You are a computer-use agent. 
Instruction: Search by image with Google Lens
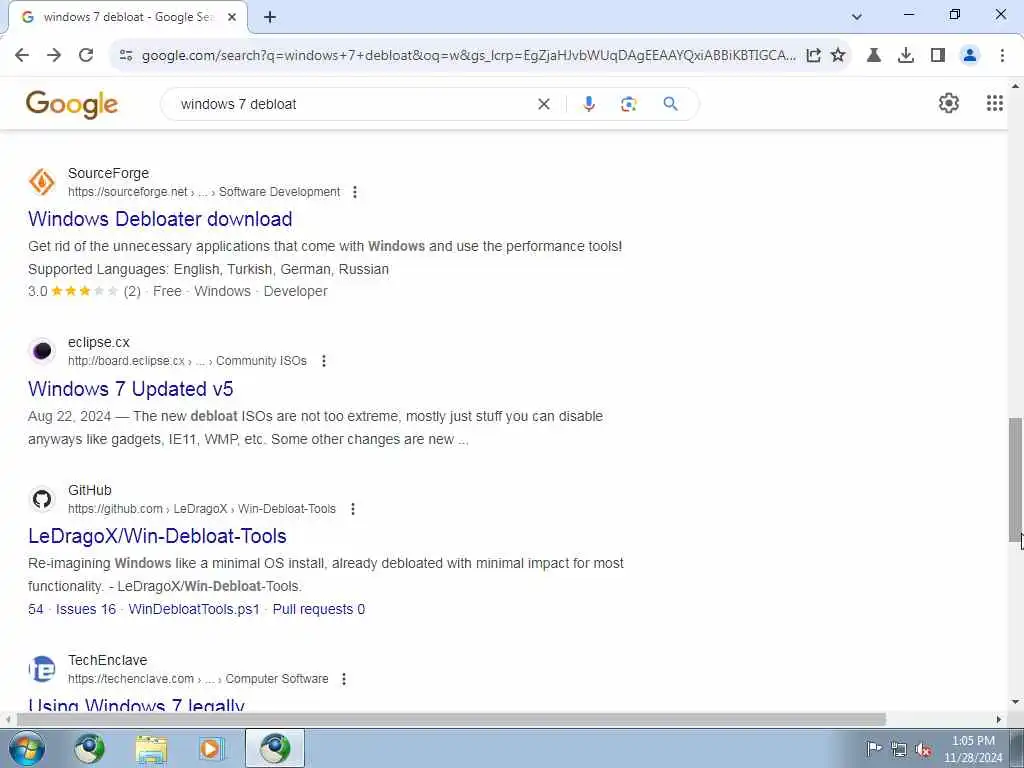point(628,104)
